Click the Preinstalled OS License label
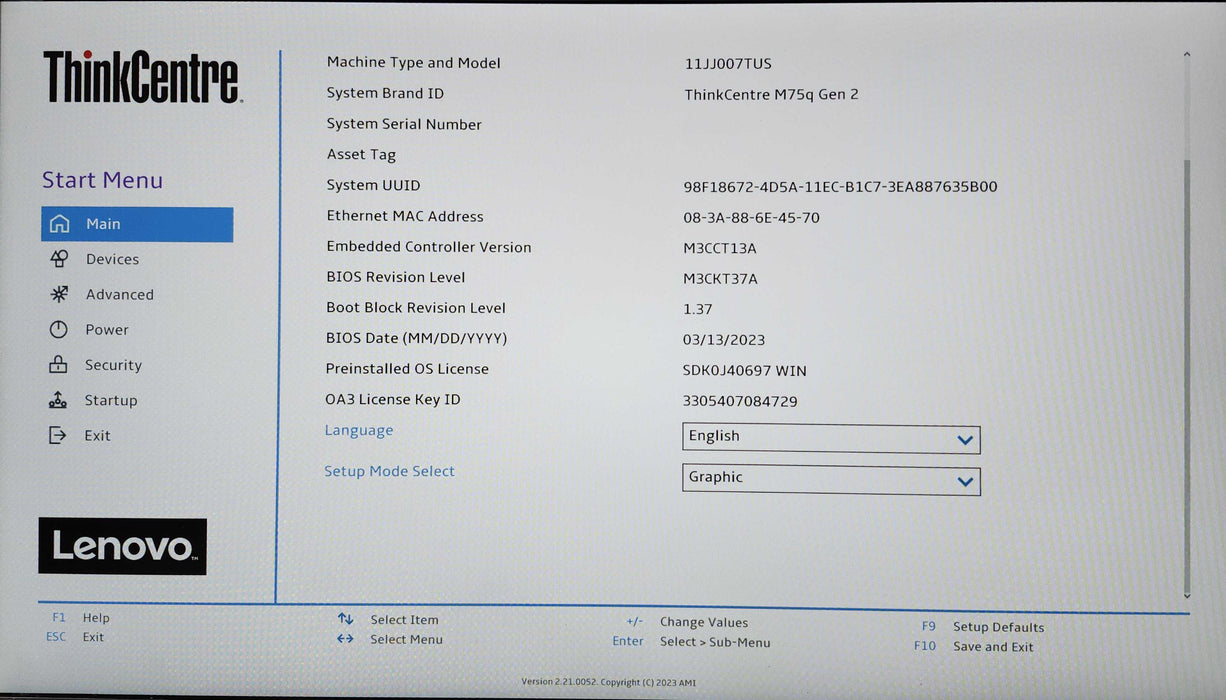This screenshot has height=700, width=1226. click(x=407, y=369)
